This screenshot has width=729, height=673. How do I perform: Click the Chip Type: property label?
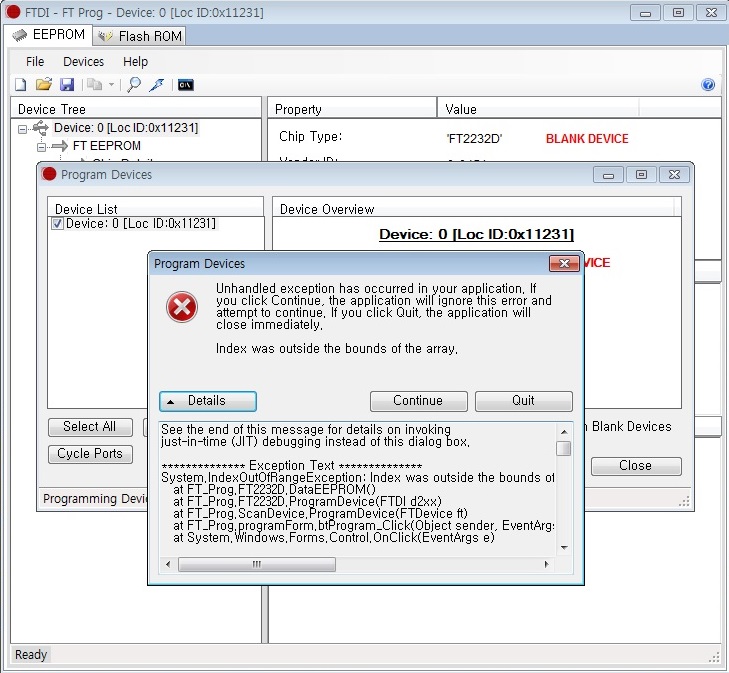311,137
